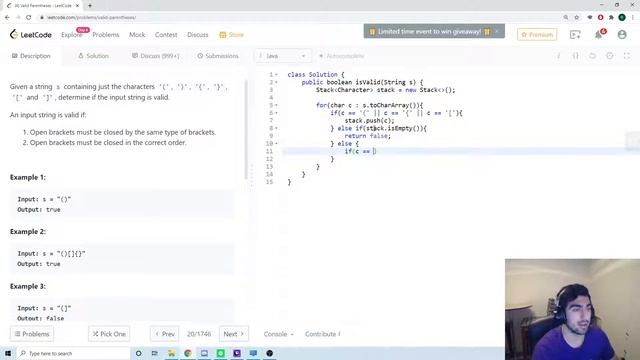Screen dimensions: 640x360
Task: Collapse the fold arrow on code line 8
Action: (x=276, y=128)
